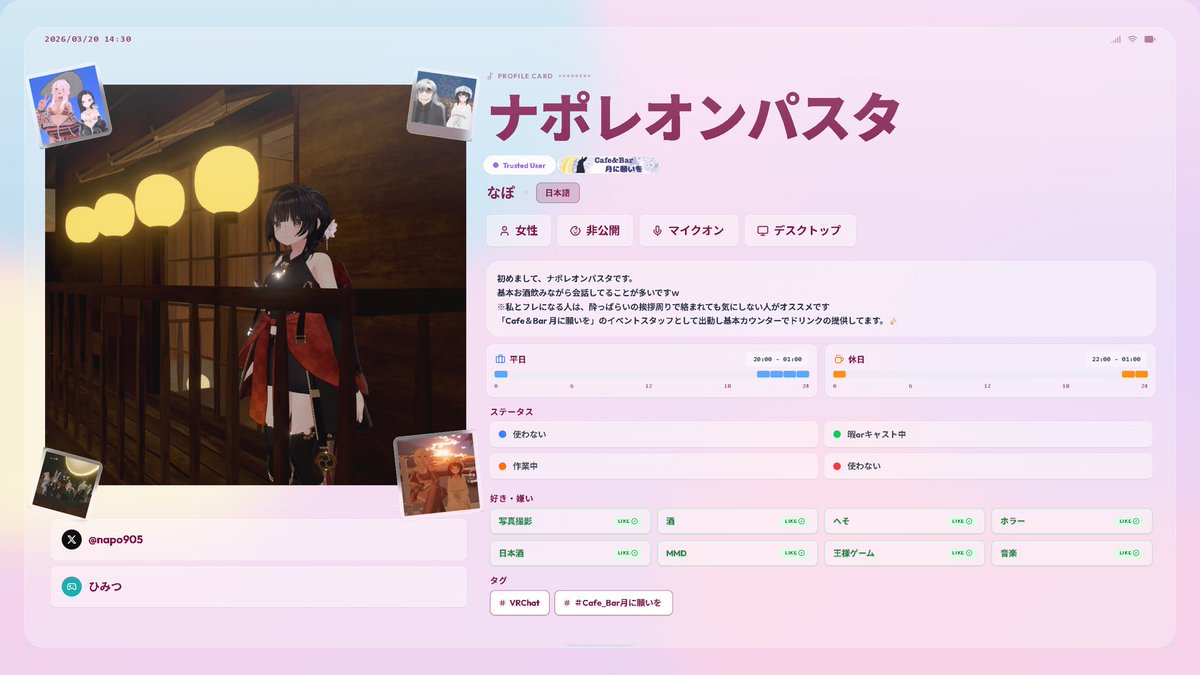Viewport: 1200px width, 675px height.
Task: Click the タグ section heading
Action: point(498,580)
